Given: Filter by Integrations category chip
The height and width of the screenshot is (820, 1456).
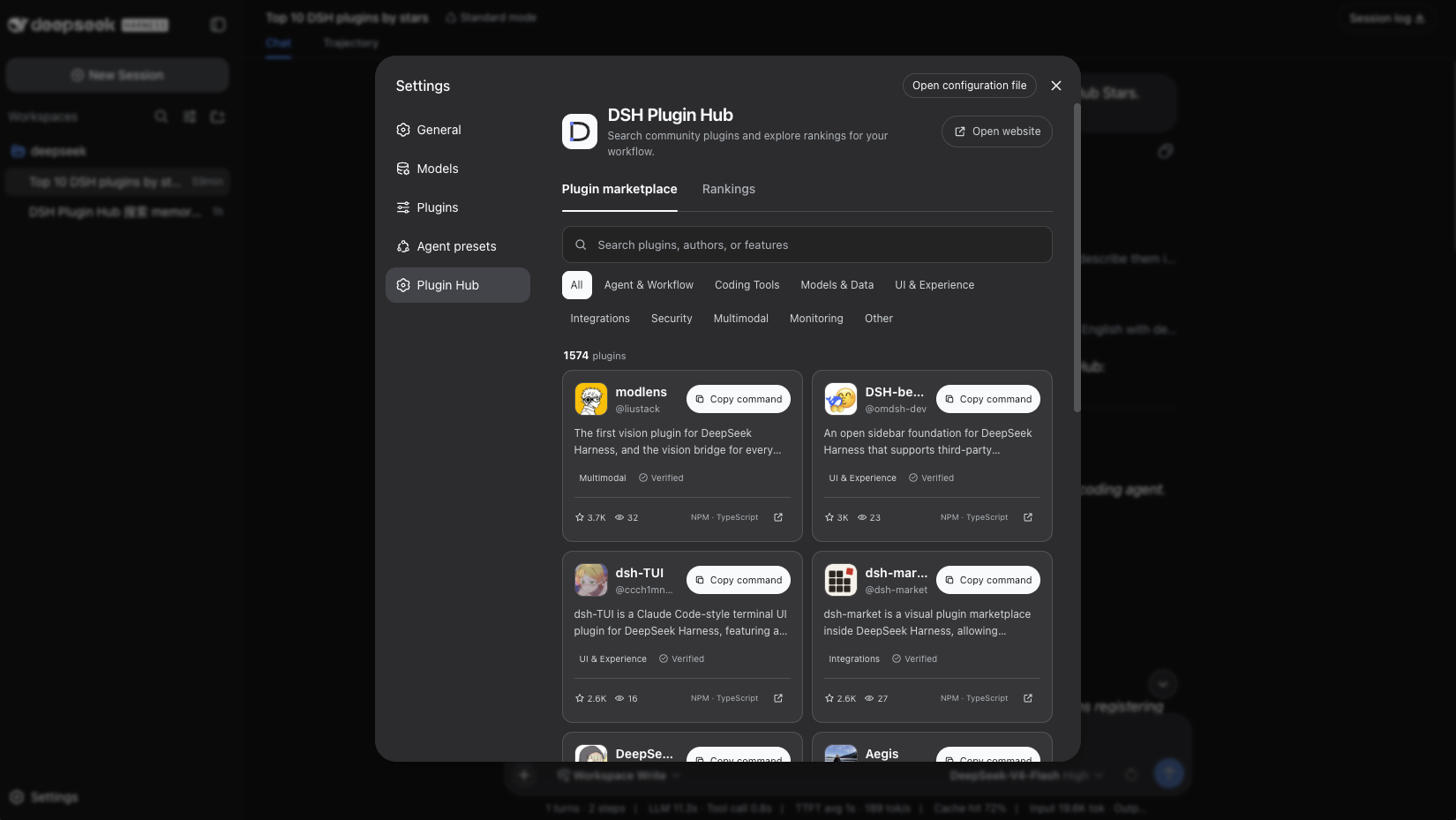Looking at the screenshot, I should [600, 319].
